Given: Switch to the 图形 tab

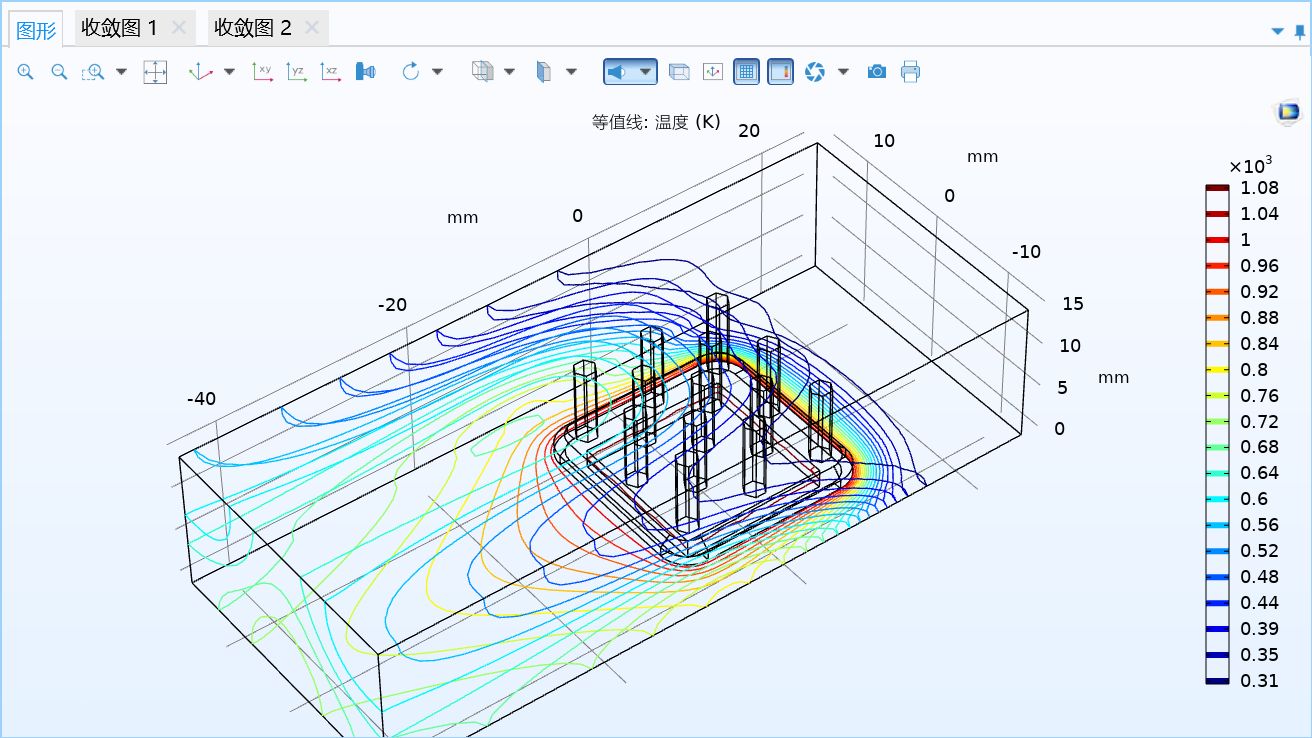Looking at the screenshot, I should (37, 29).
